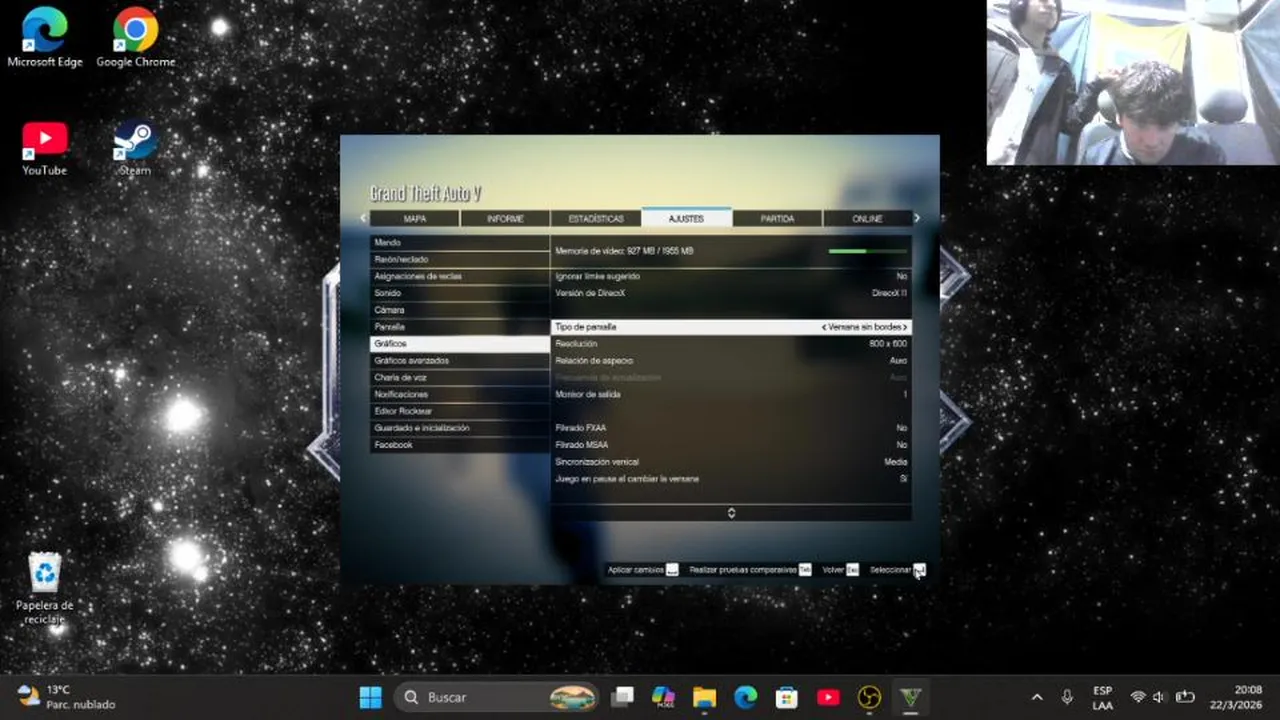Click the battery tray icon
Image resolution: width=1280 pixels, height=720 pixels.
(x=1185, y=697)
